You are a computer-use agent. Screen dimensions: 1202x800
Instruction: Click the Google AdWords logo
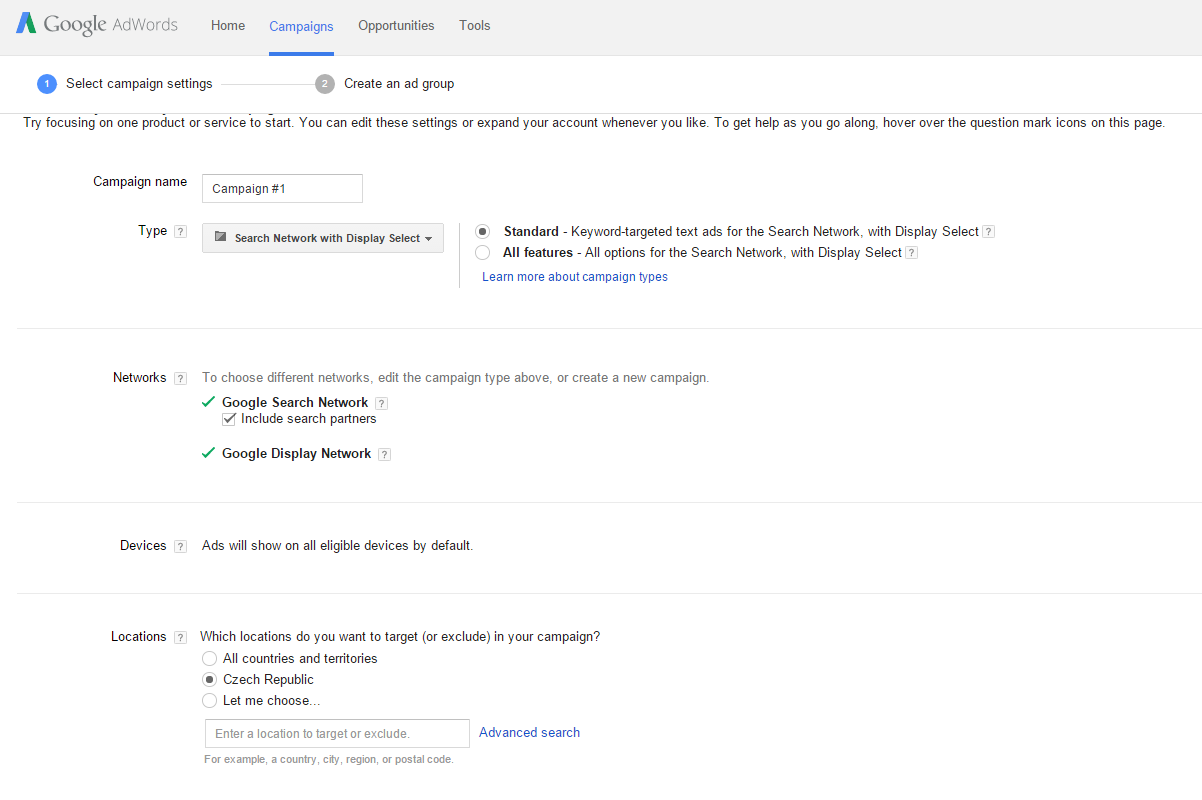pos(97,25)
